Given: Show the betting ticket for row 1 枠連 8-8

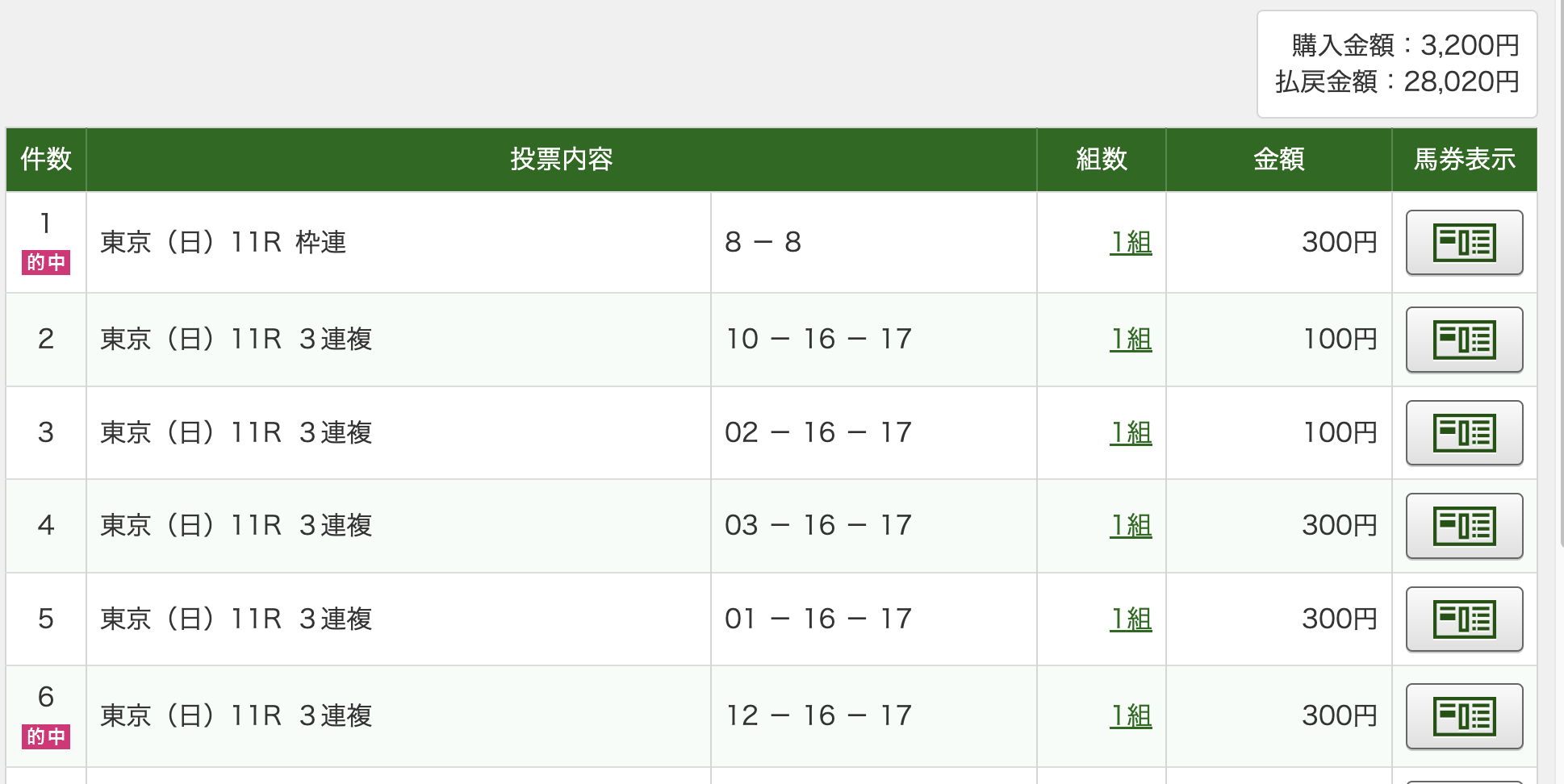Looking at the screenshot, I should tap(1464, 243).
